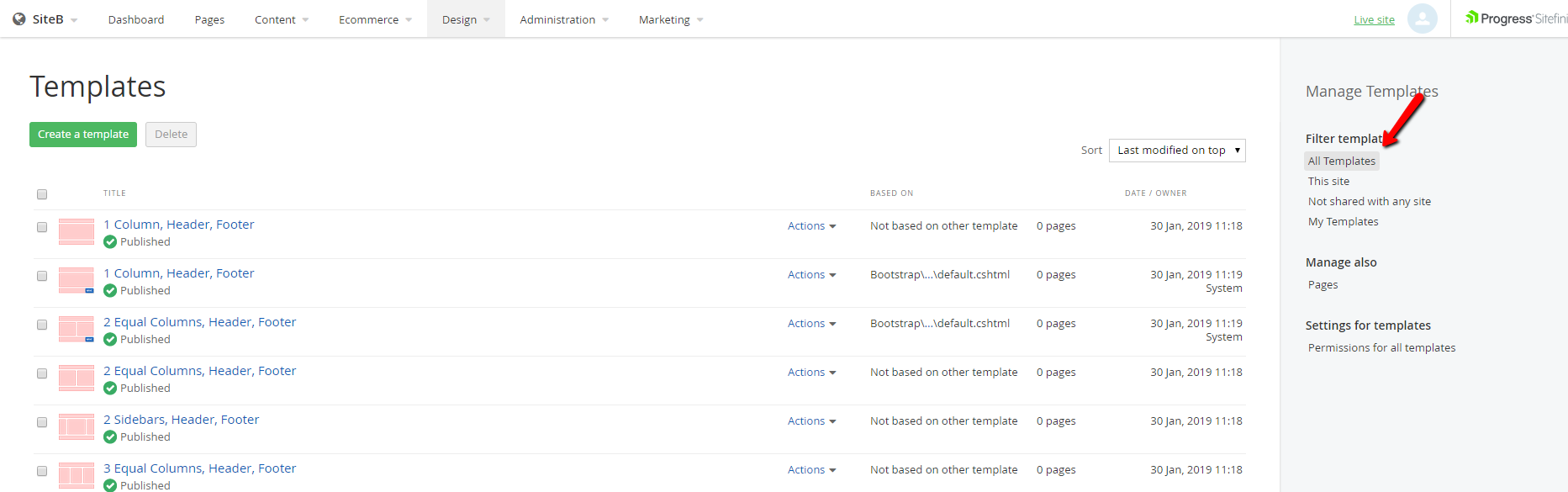This screenshot has height=492, width=1568.
Task: Open the Ecommerce menu
Action: (375, 19)
